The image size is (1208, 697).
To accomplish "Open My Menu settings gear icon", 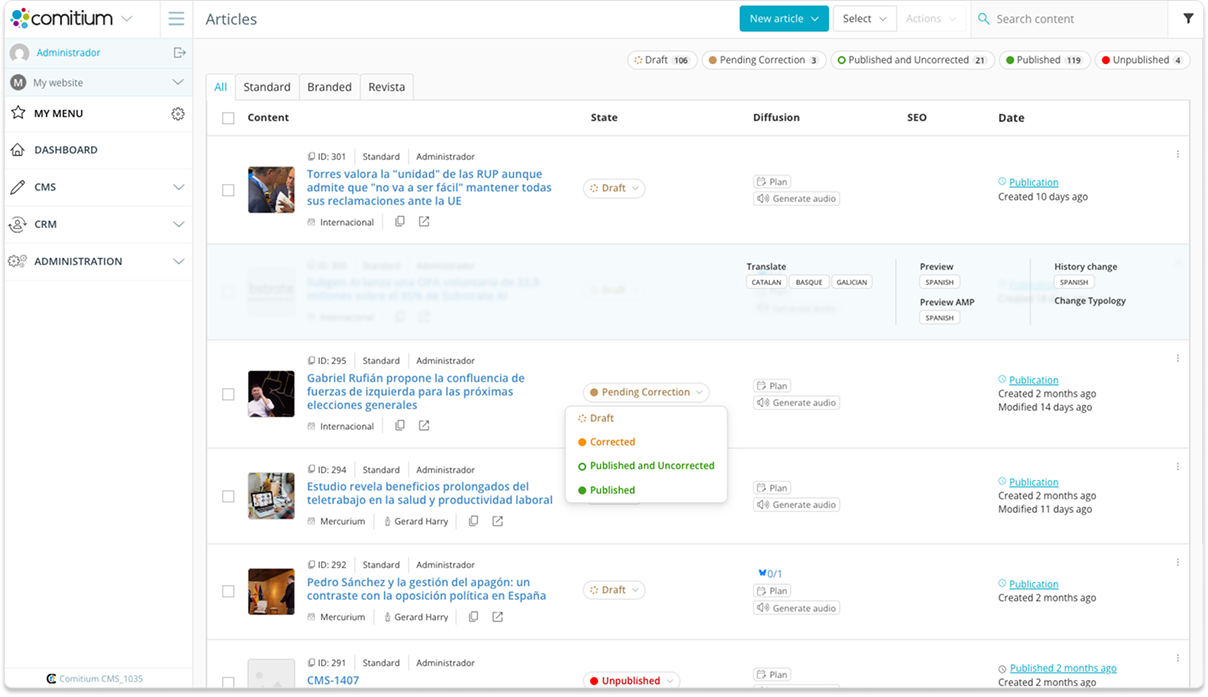I will (178, 114).
